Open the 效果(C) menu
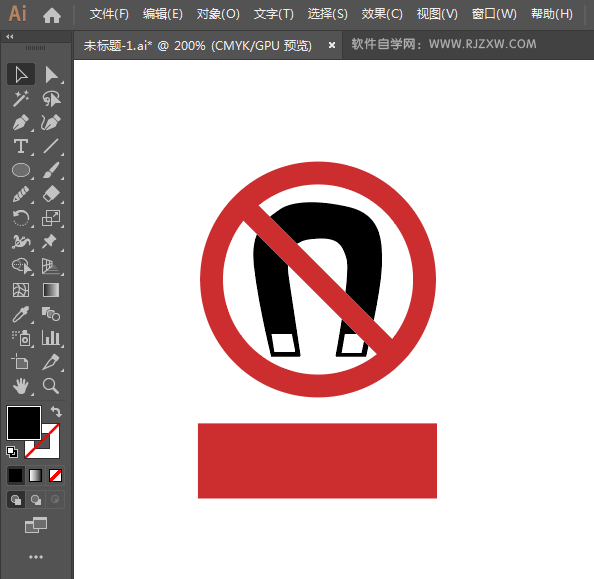594x579 pixels. pos(382,14)
